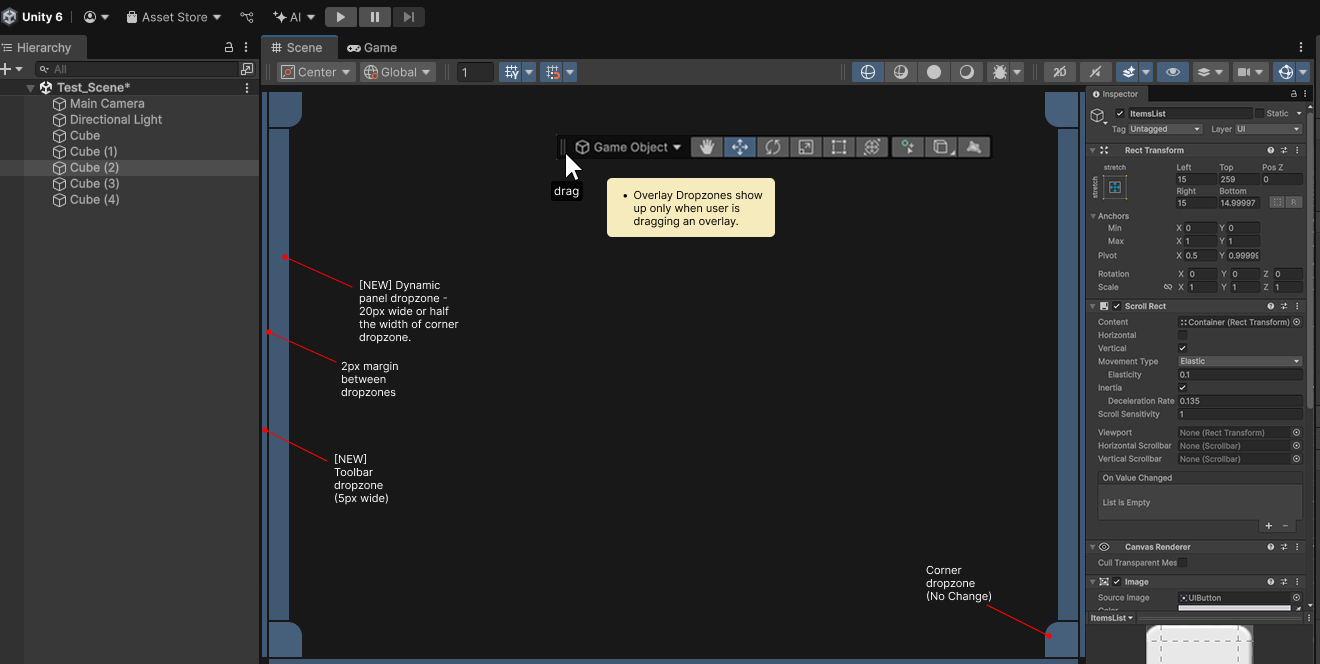Open Hierarchy panel three-dot options menu
Image resolution: width=1320 pixels, height=664 pixels.
[x=246, y=47]
